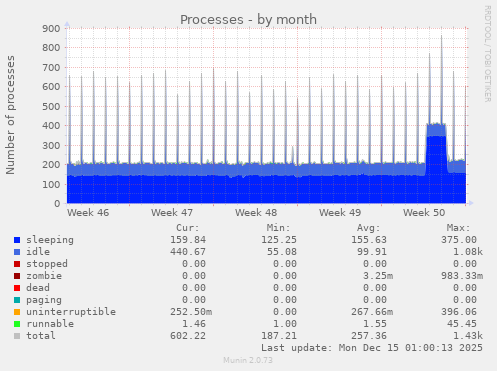This screenshot has width=497, height=371.
Task: Click the 'Week 47' axis label
Action: (172, 213)
